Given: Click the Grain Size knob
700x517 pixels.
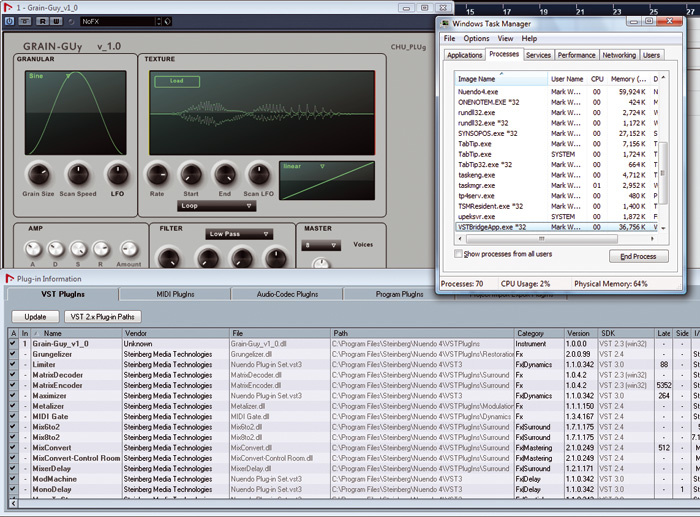Looking at the screenshot, I should pos(38,175).
